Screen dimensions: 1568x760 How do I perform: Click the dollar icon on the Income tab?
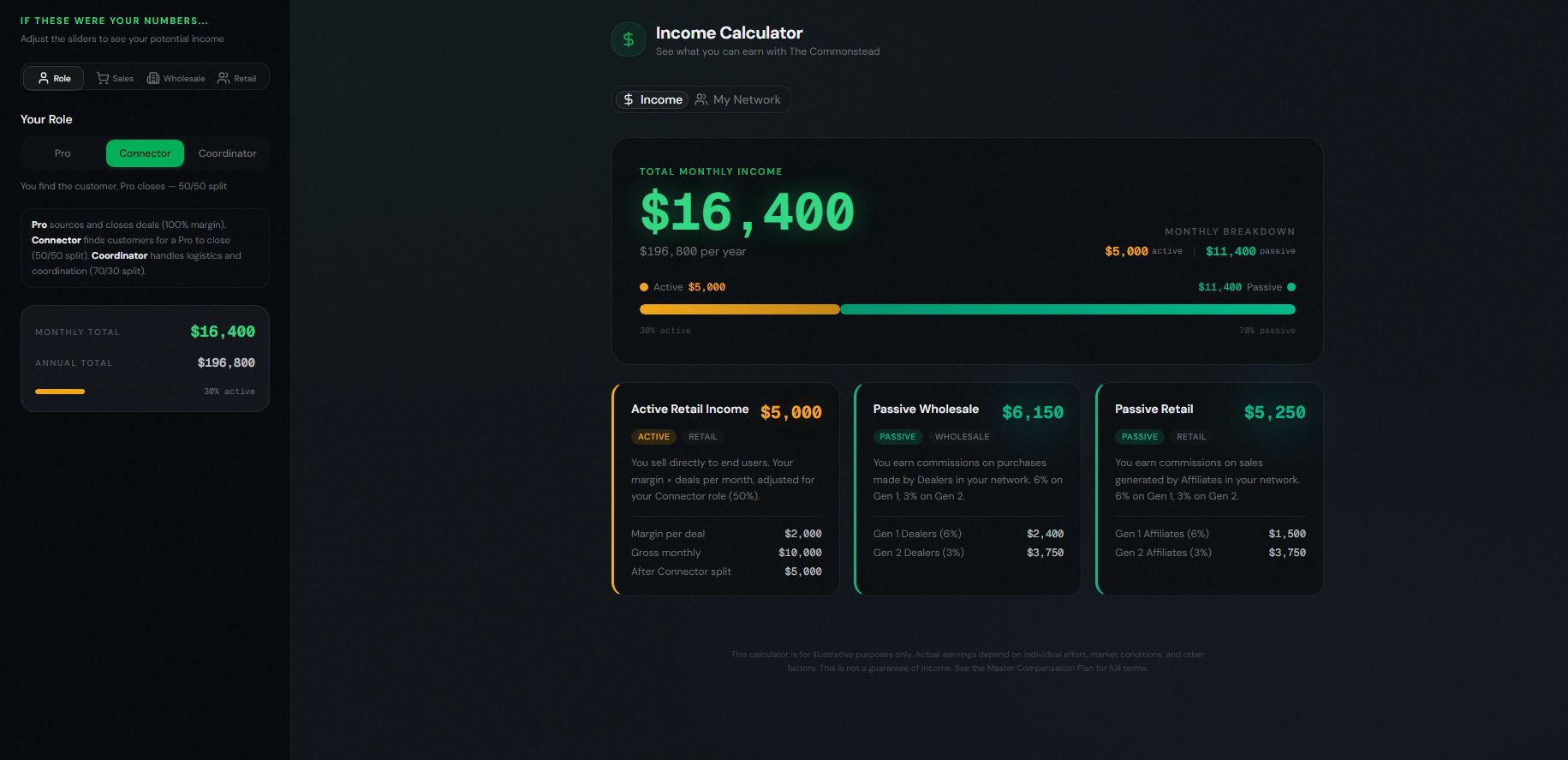tap(629, 99)
